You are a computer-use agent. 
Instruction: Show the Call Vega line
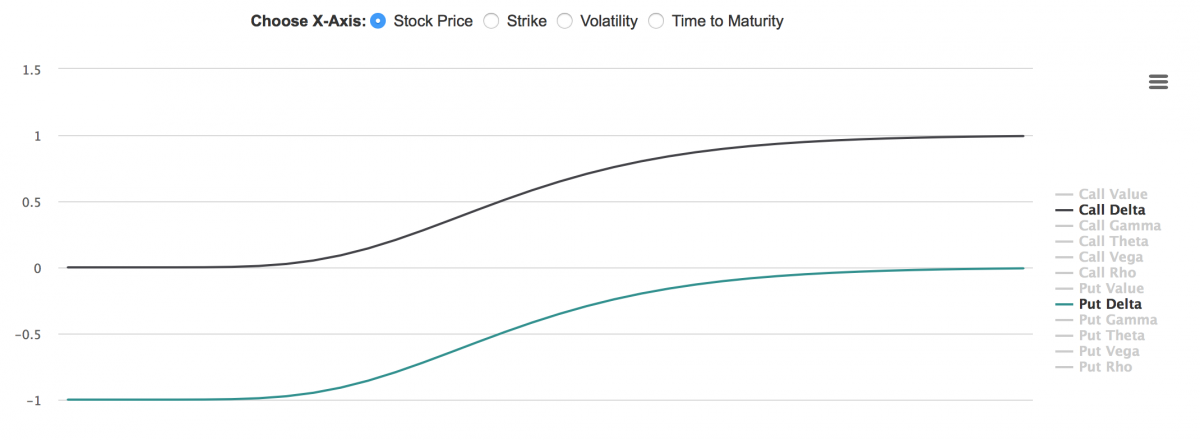coord(1112,257)
